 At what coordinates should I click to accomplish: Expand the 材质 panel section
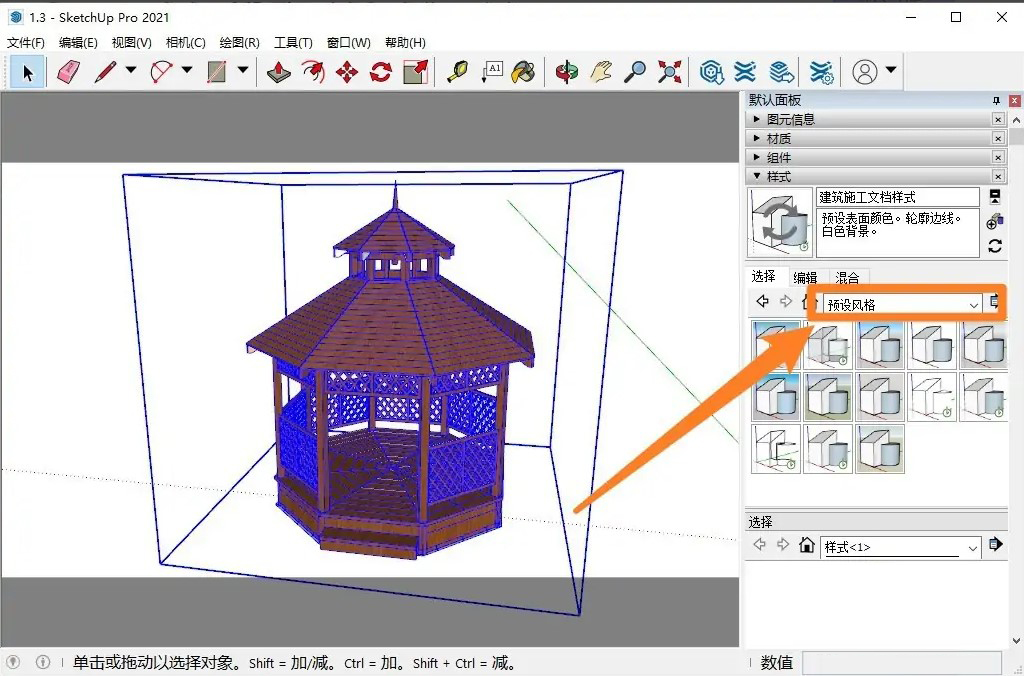click(778, 138)
